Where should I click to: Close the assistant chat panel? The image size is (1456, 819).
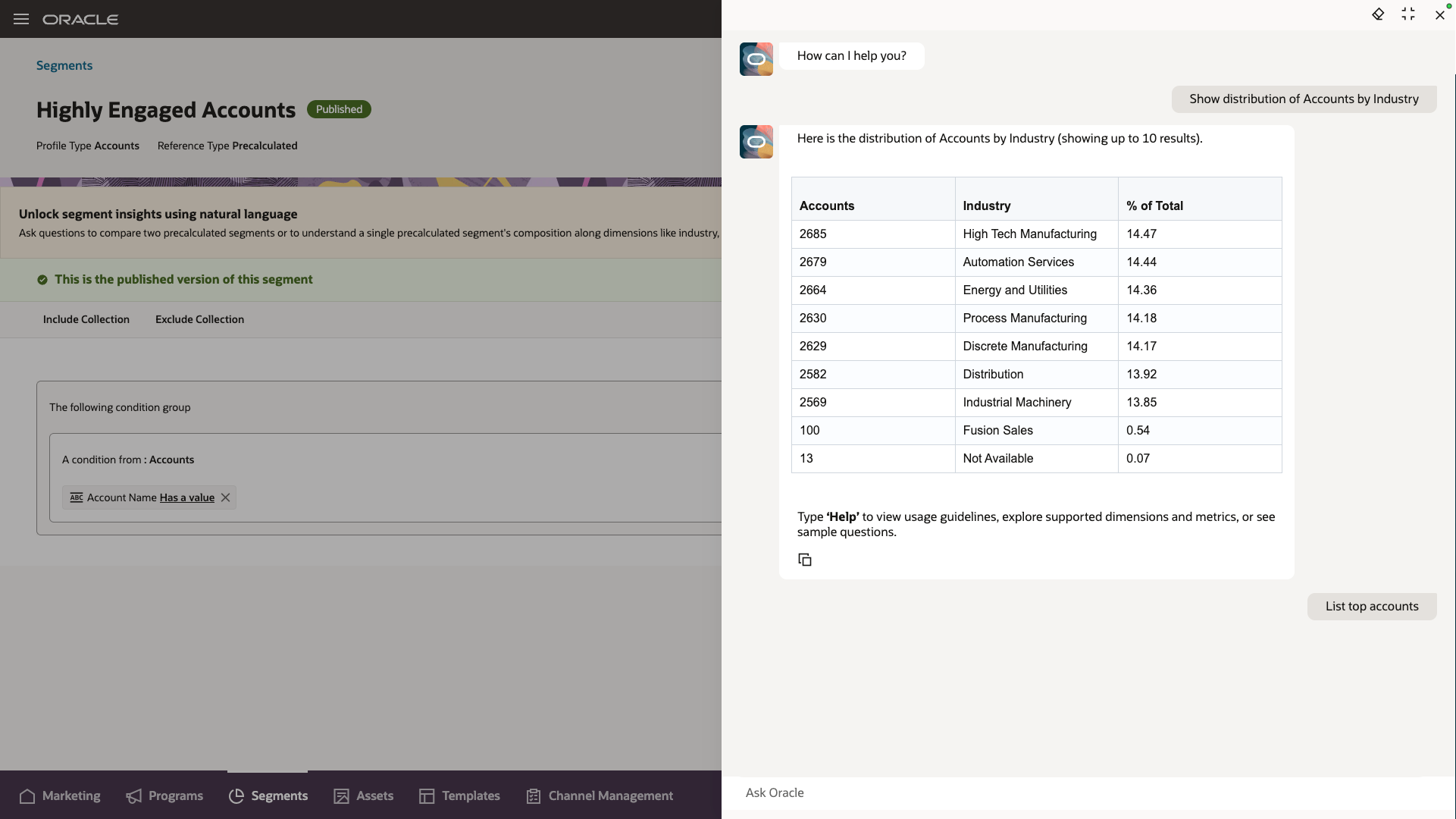(1440, 14)
